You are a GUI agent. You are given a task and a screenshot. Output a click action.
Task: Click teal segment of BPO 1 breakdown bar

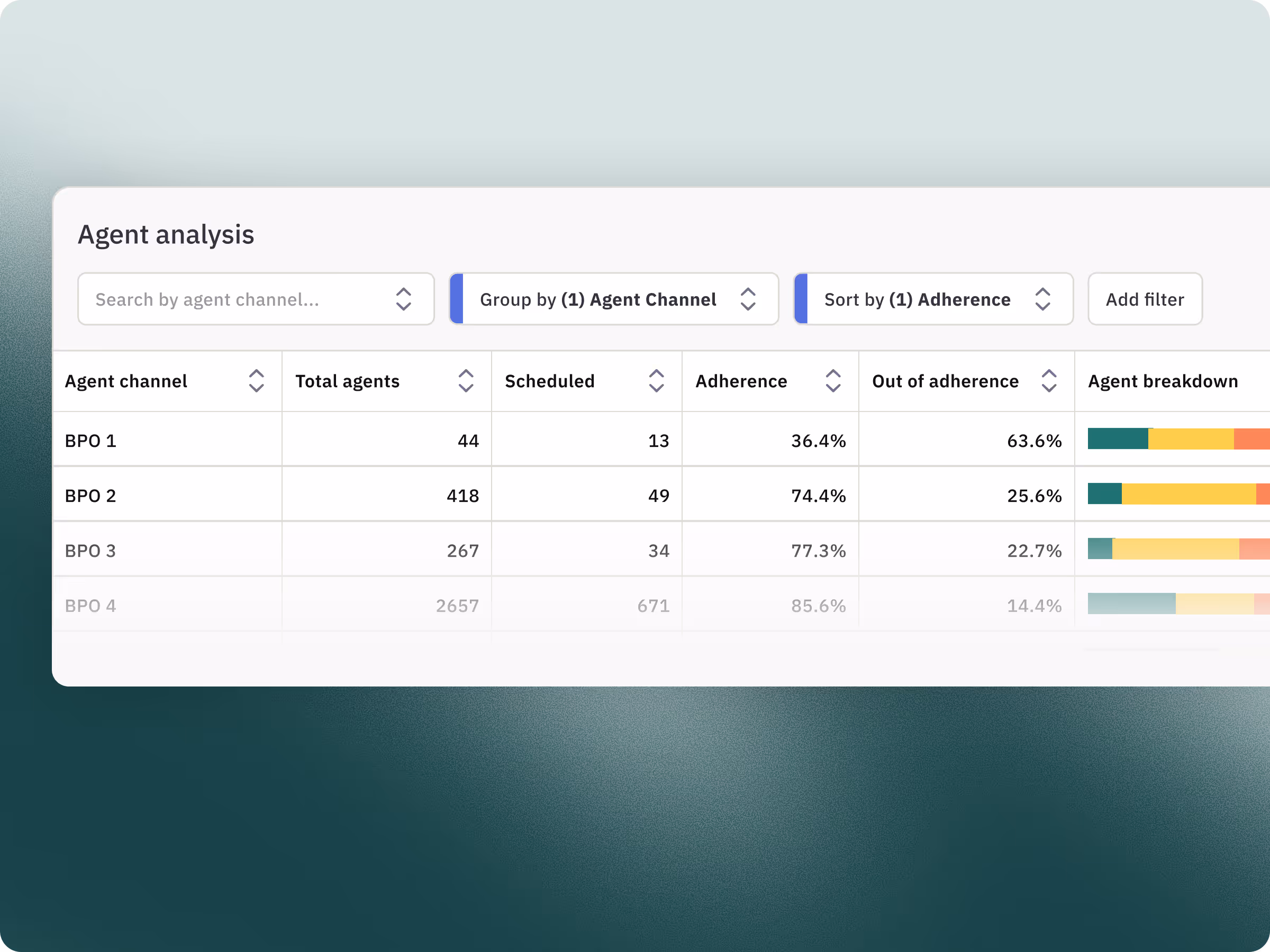(x=1117, y=439)
